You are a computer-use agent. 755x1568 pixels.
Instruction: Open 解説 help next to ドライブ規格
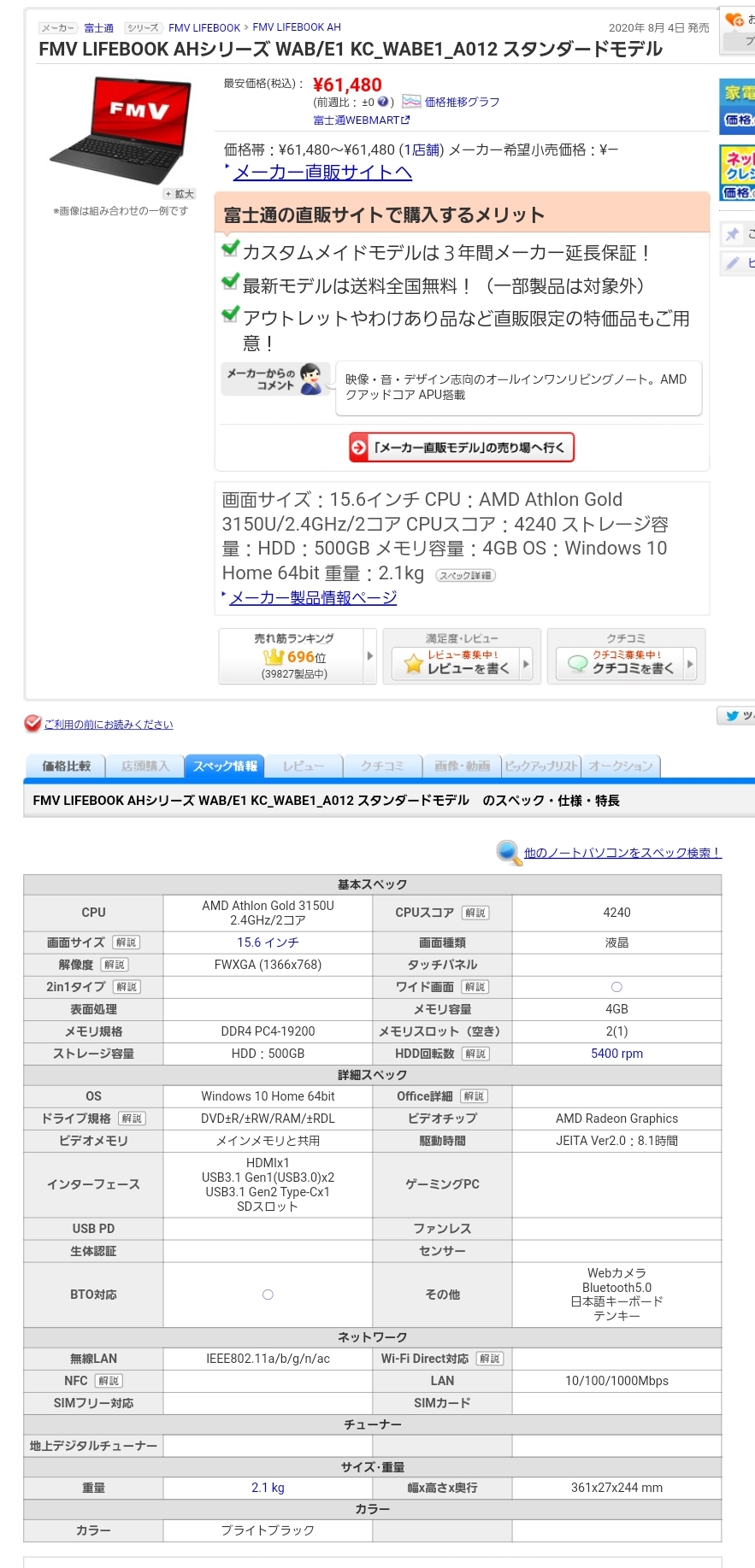click(x=132, y=1119)
